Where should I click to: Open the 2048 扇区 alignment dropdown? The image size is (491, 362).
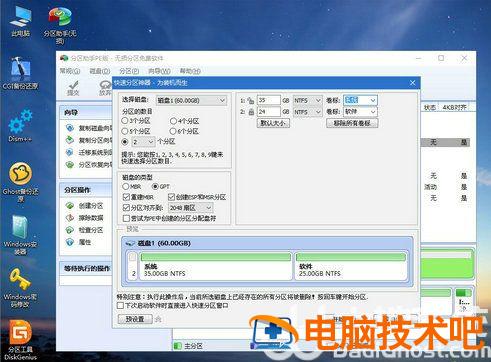tap(190, 208)
